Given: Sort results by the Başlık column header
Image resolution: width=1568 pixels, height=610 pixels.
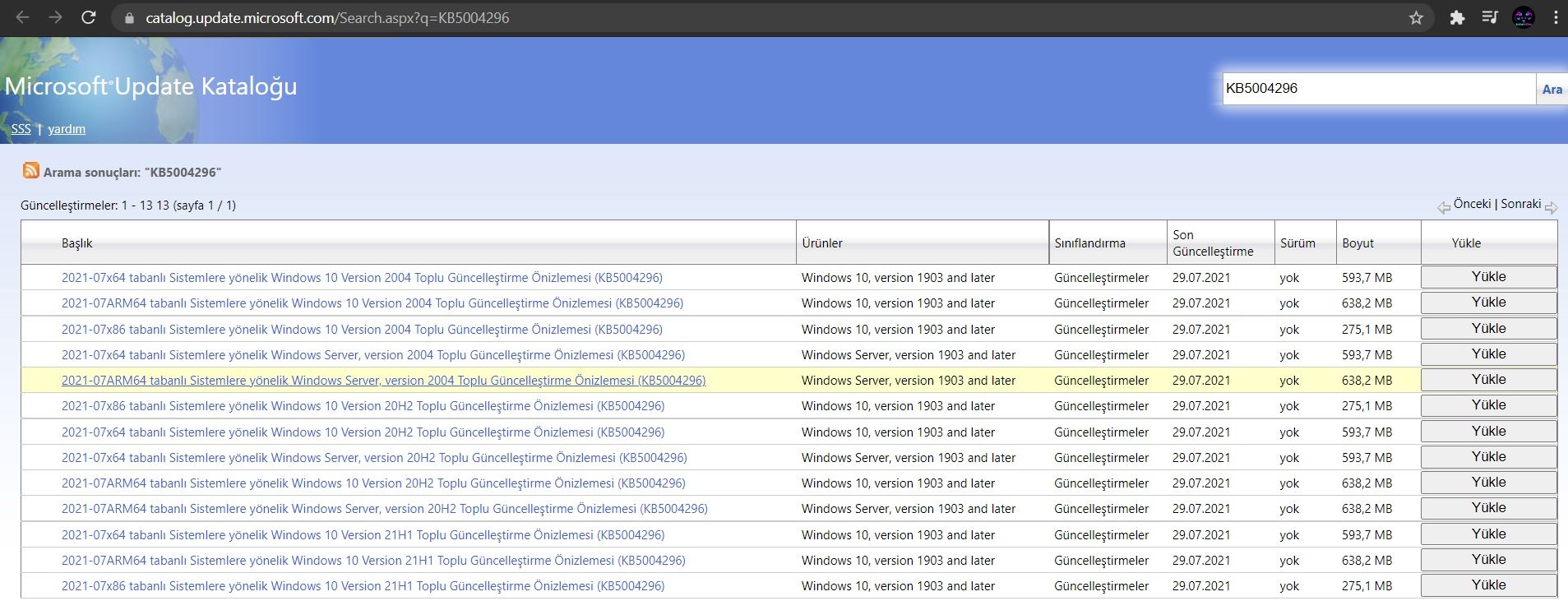Looking at the screenshot, I should (77, 243).
